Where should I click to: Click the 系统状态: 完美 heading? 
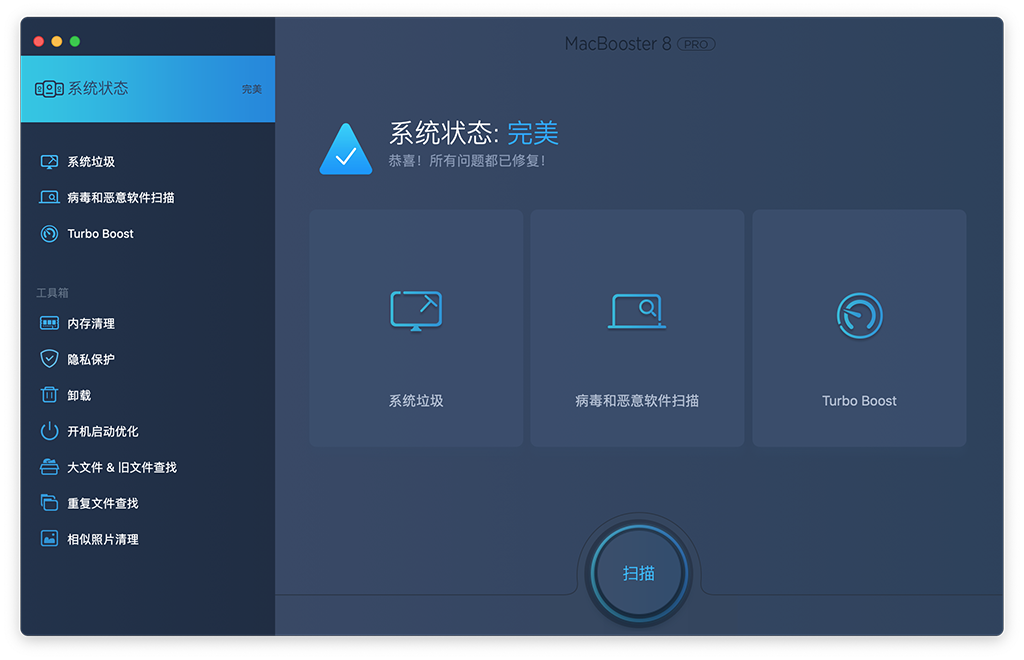pos(474,133)
